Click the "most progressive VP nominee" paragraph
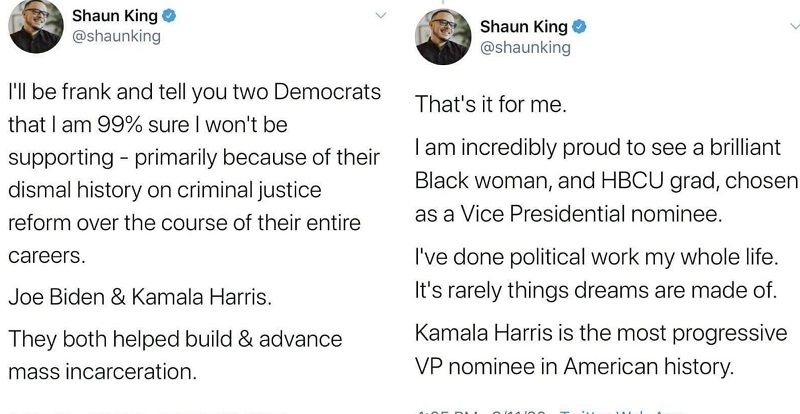 (601, 350)
